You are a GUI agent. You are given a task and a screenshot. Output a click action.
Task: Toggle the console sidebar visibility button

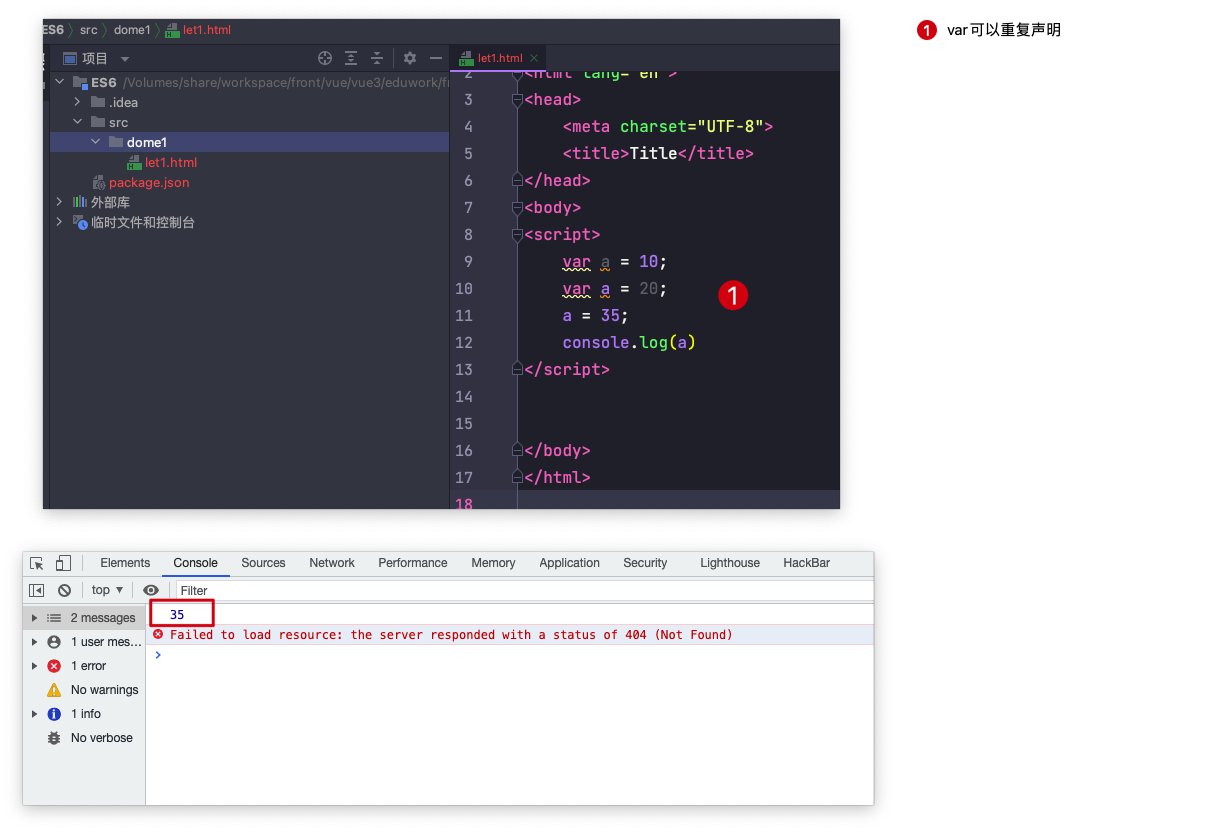[37, 590]
